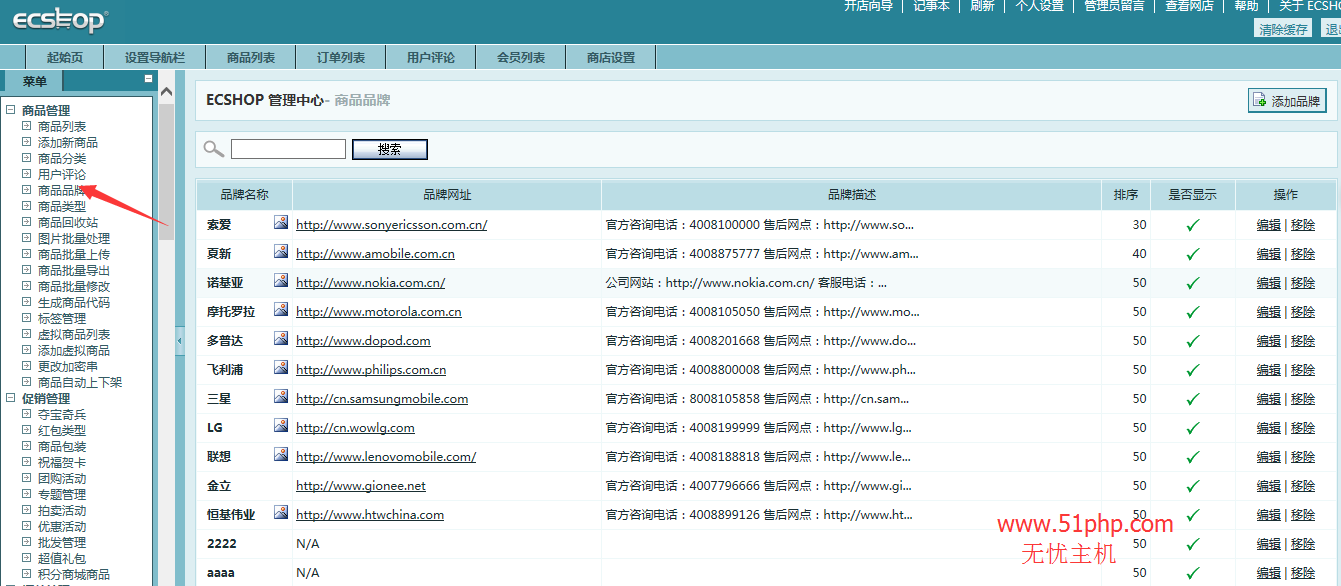Collapse the 商品管理 tree section
Viewport: 1341px width, 586px height.
pos(11,110)
